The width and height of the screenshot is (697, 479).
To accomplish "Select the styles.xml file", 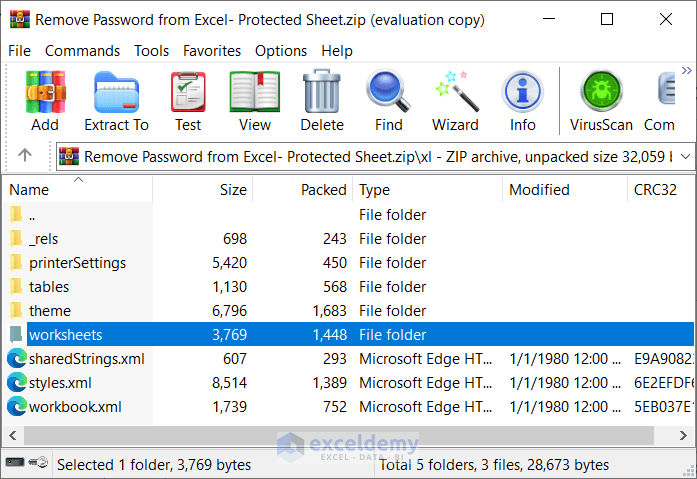I will pyautogui.click(x=60, y=383).
